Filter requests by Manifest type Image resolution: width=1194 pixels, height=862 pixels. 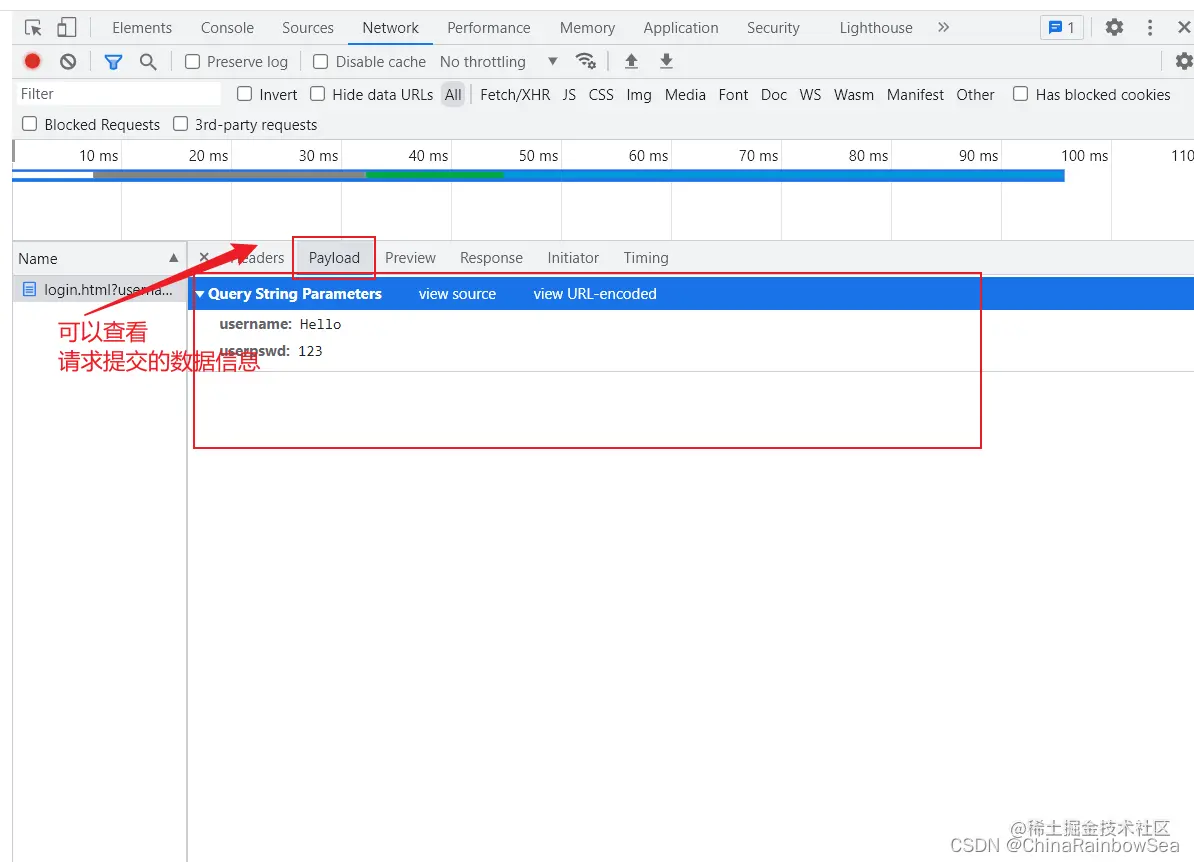(915, 94)
